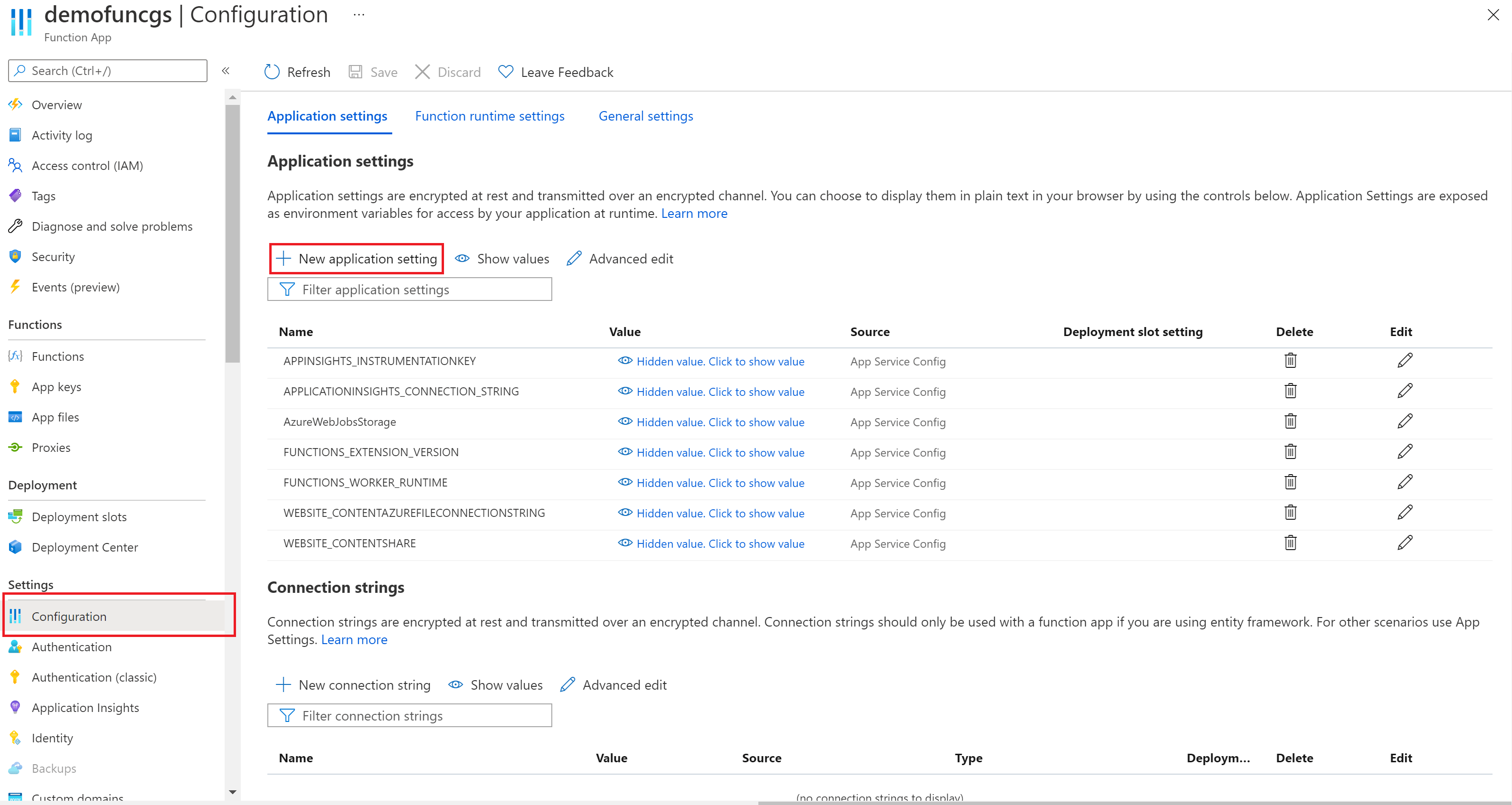Open Learn more link under Connection strings
Screen dimensions: 1512x805
(x=354, y=639)
